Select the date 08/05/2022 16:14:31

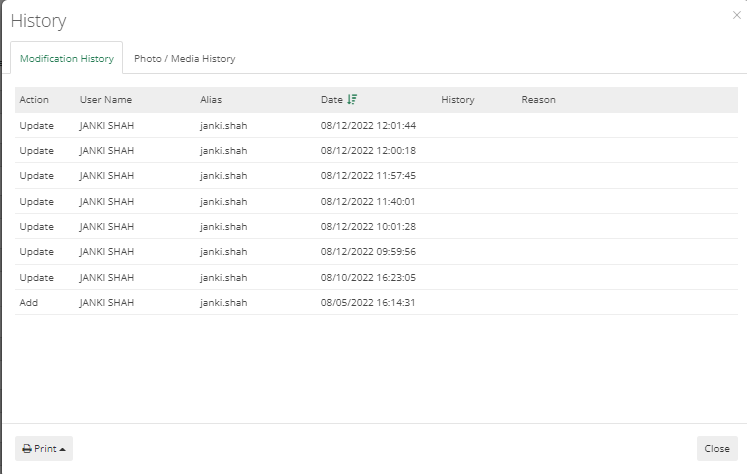(368, 303)
